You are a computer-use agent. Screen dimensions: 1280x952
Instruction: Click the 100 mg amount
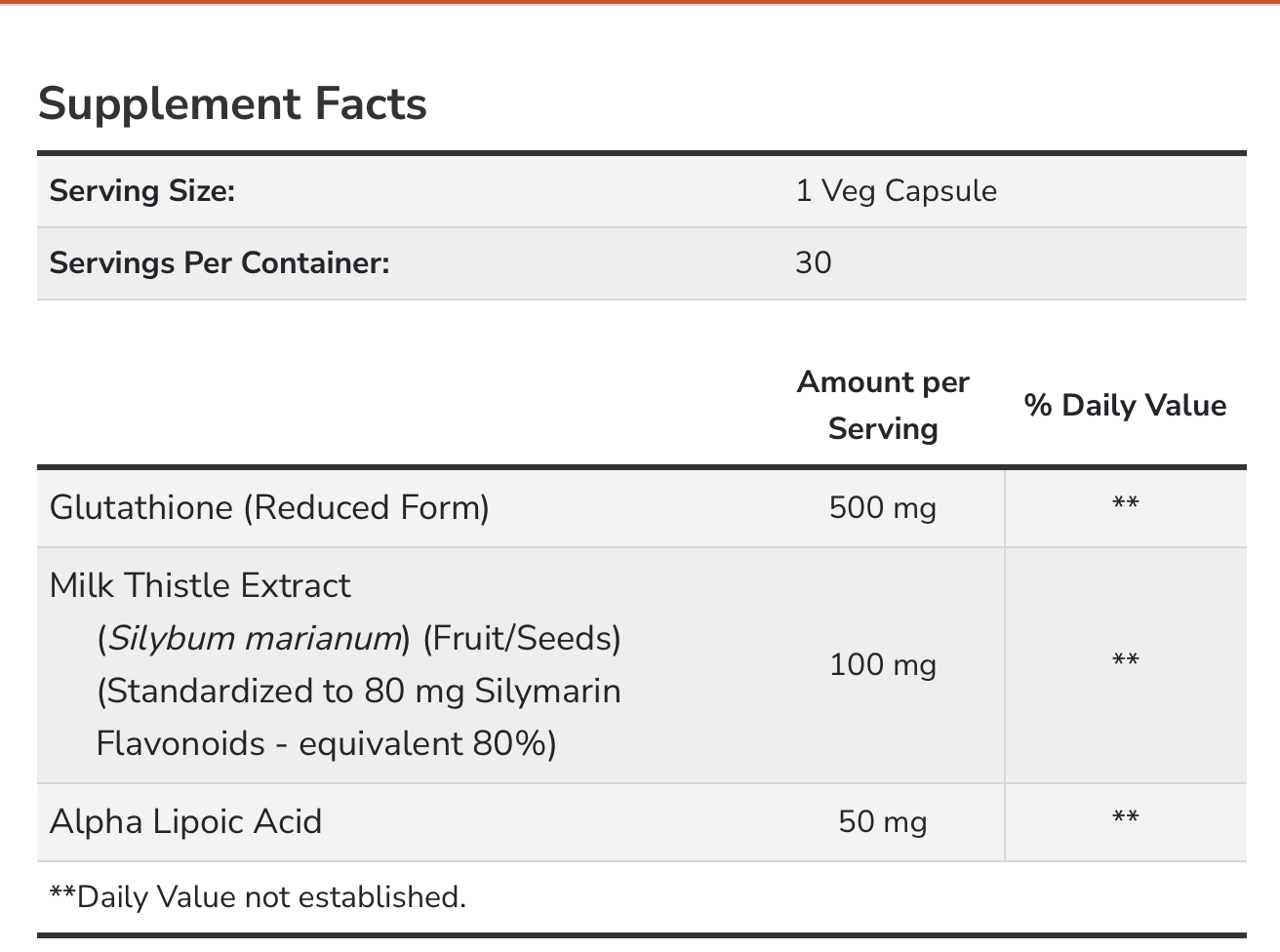[883, 664]
